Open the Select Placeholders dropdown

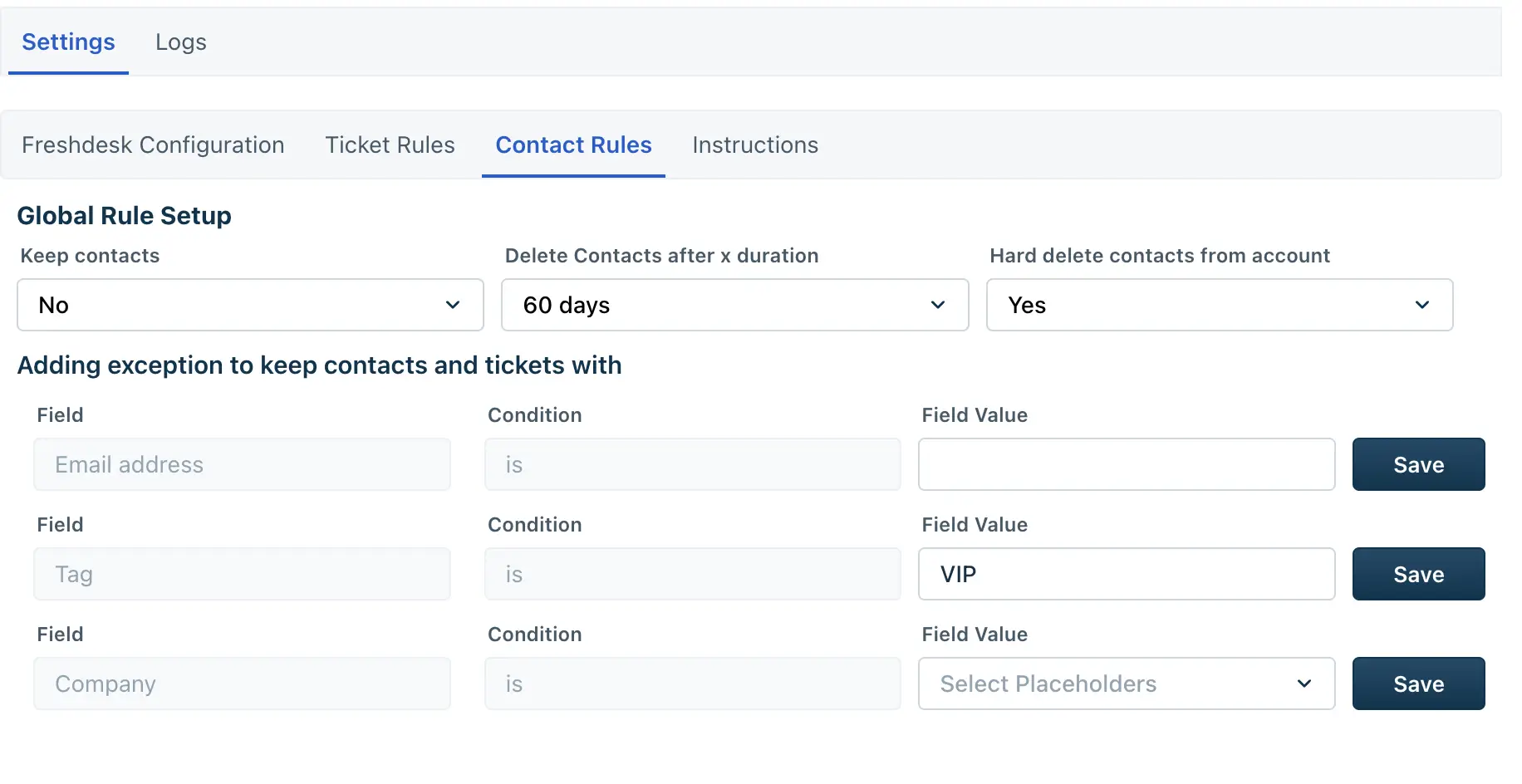[x=1126, y=684]
